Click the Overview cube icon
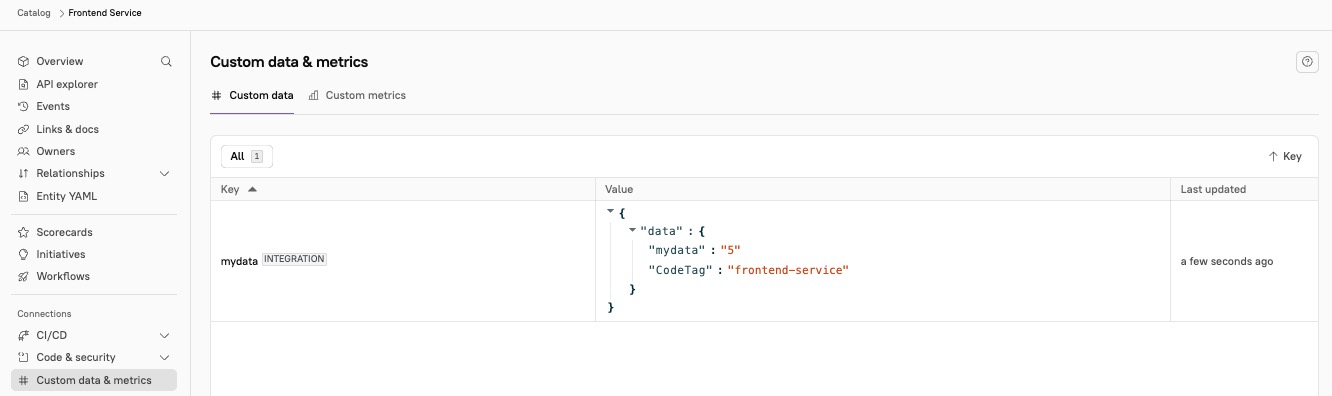 24,62
